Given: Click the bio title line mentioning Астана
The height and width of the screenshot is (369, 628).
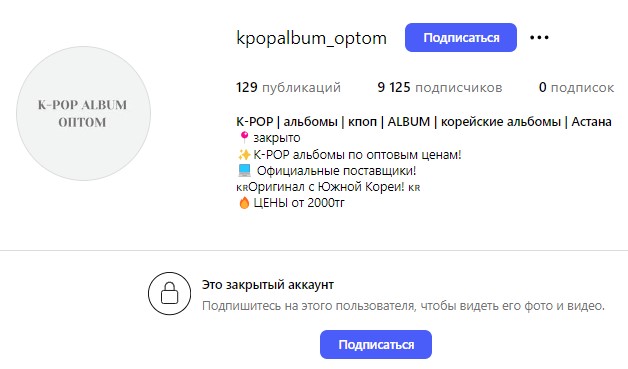Looking at the screenshot, I should pos(424,121).
